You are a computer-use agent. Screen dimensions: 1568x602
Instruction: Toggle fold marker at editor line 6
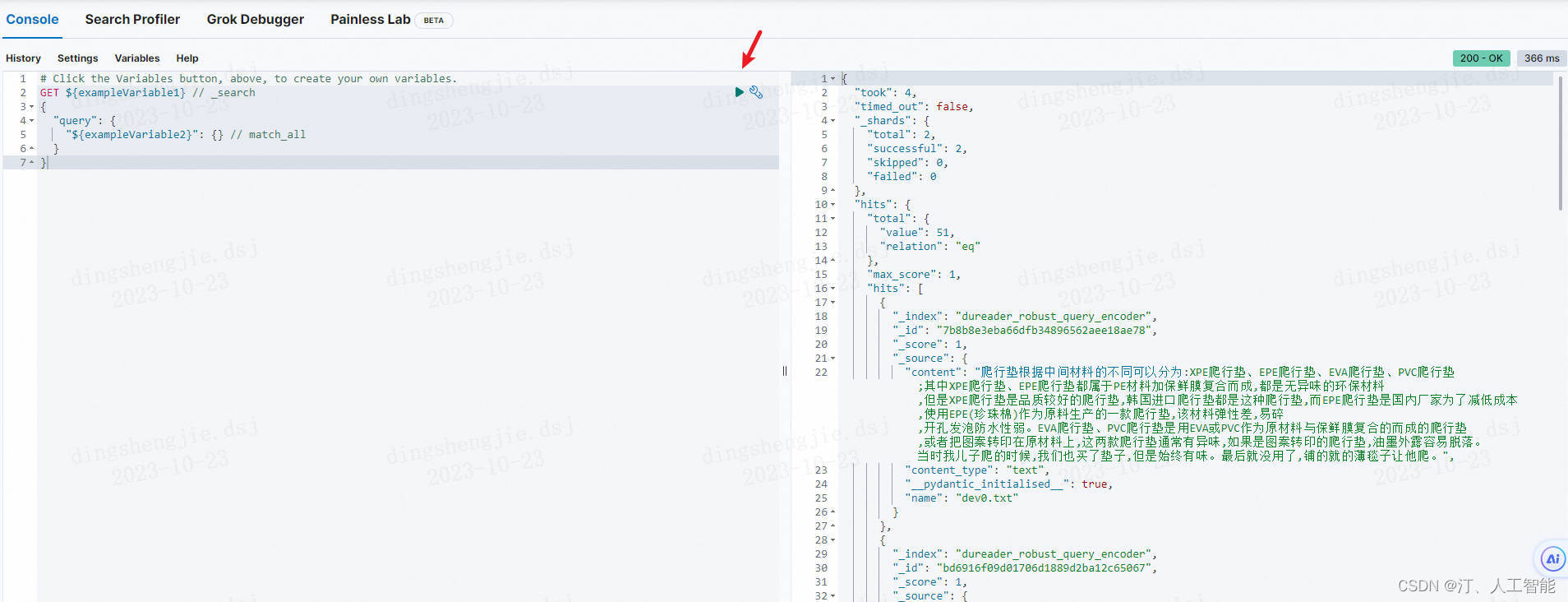[32, 149]
